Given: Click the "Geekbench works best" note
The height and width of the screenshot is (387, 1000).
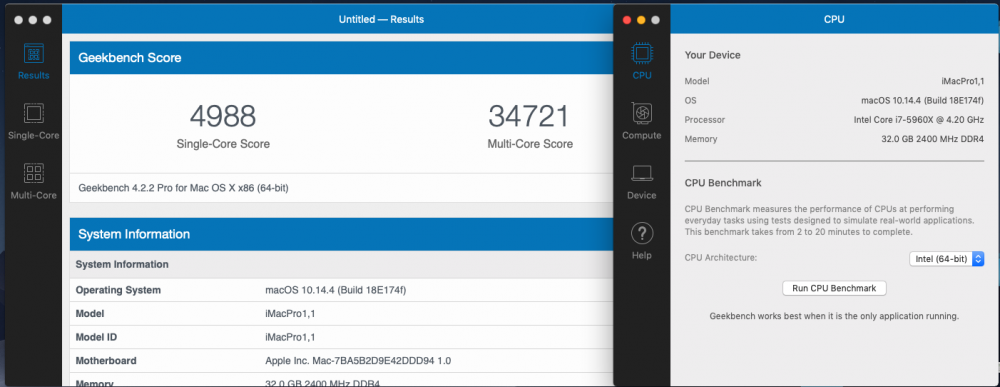Looking at the screenshot, I should coord(834,316).
